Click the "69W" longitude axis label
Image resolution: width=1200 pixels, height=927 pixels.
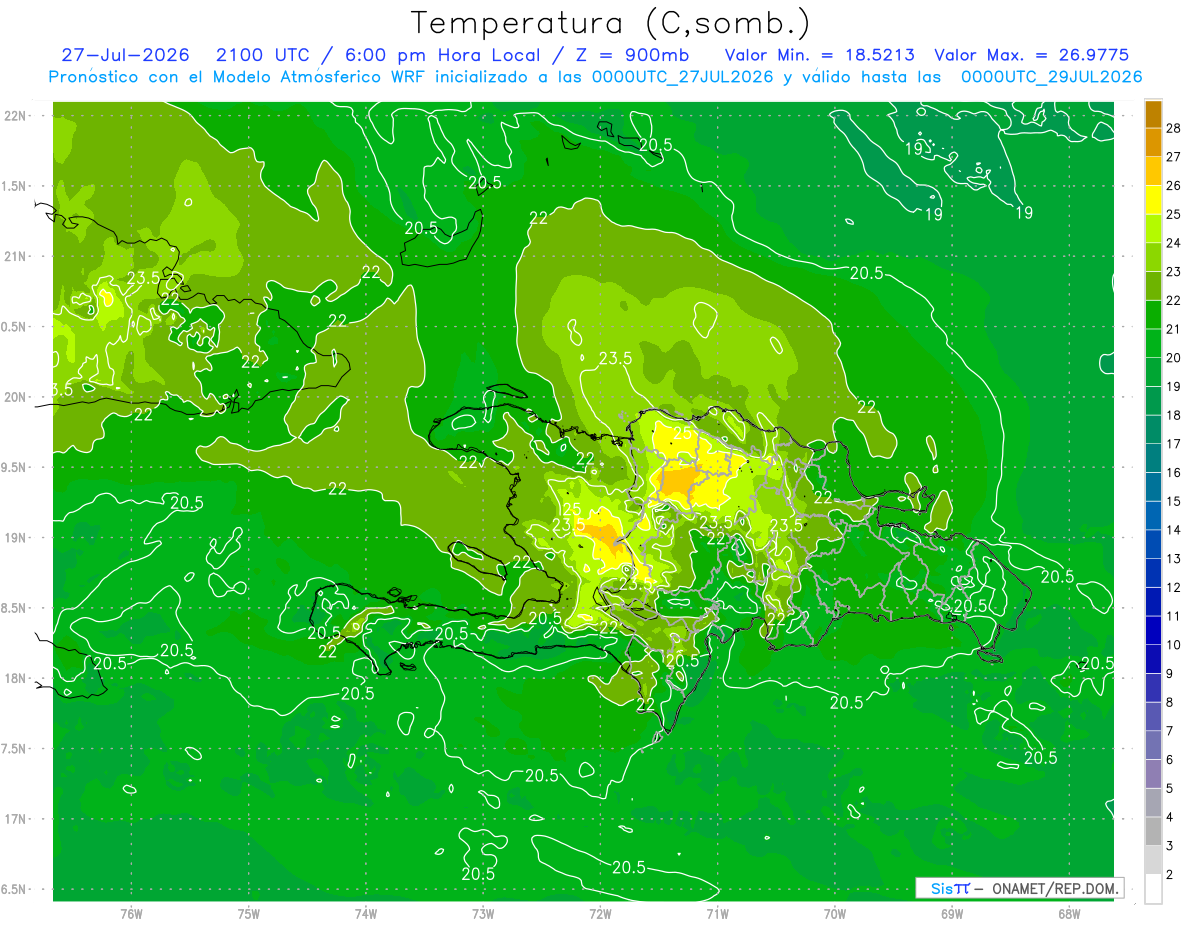(x=952, y=914)
